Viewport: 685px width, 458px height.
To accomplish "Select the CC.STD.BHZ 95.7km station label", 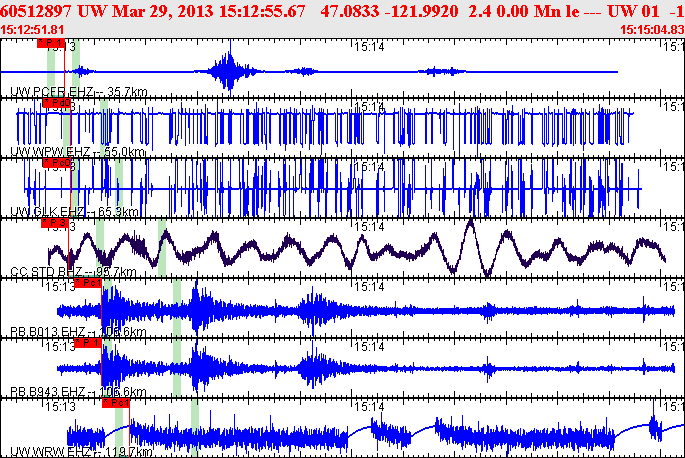I will [x=73, y=271].
